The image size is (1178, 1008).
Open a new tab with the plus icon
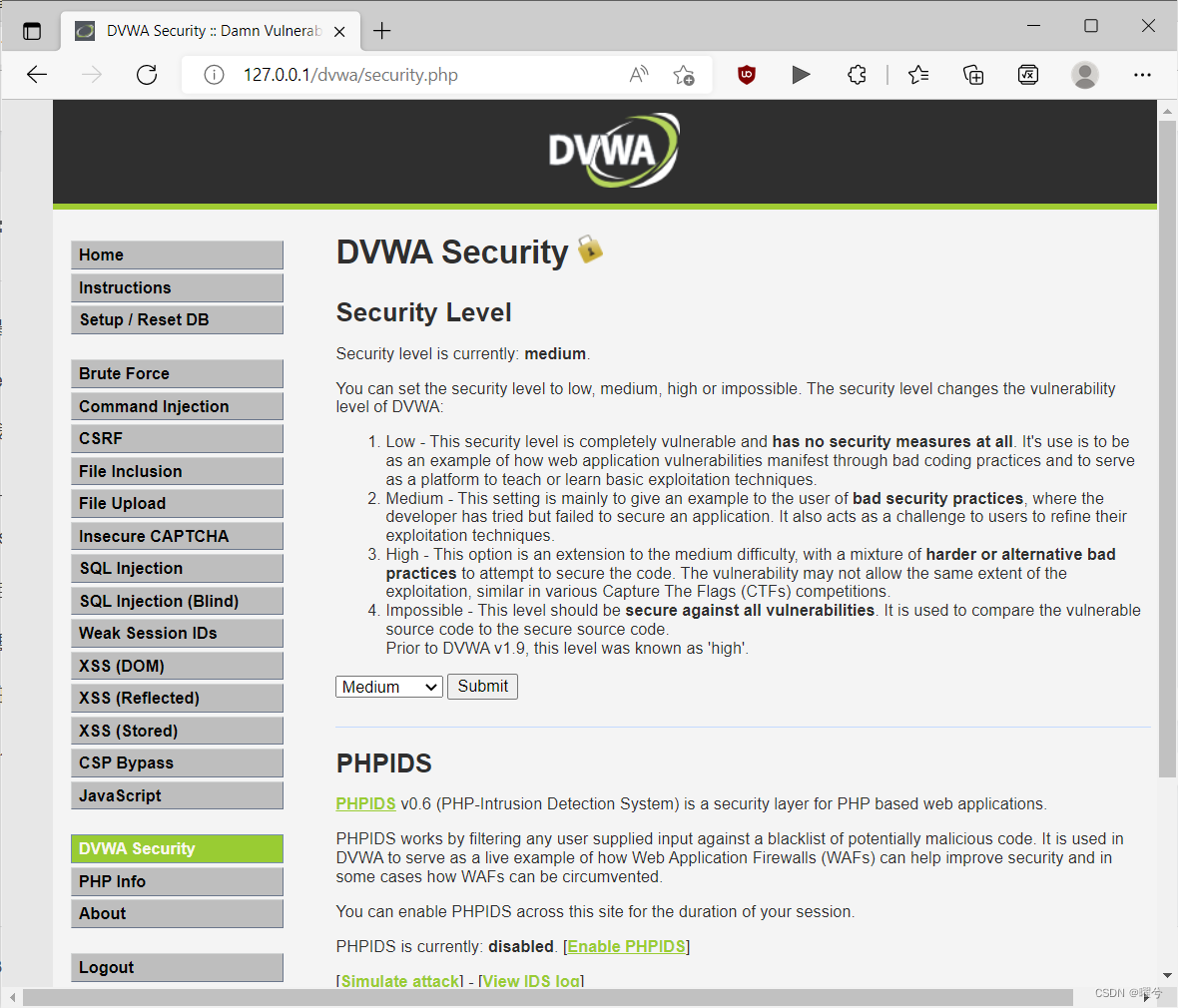pos(381,31)
